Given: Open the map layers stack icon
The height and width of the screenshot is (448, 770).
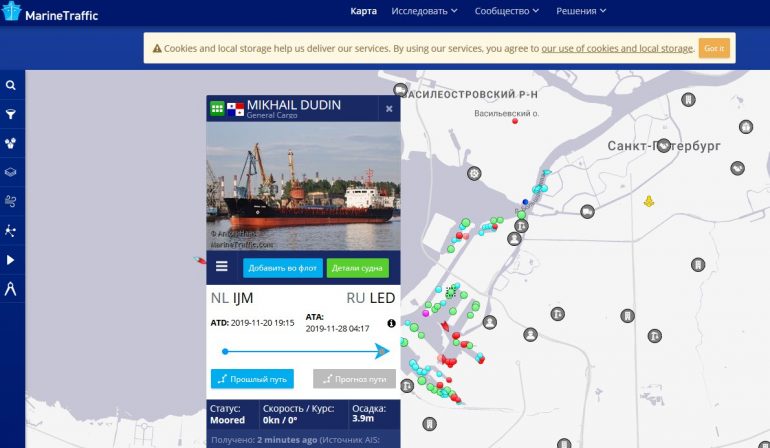Looking at the screenshot, I should [x=10, y=172].
